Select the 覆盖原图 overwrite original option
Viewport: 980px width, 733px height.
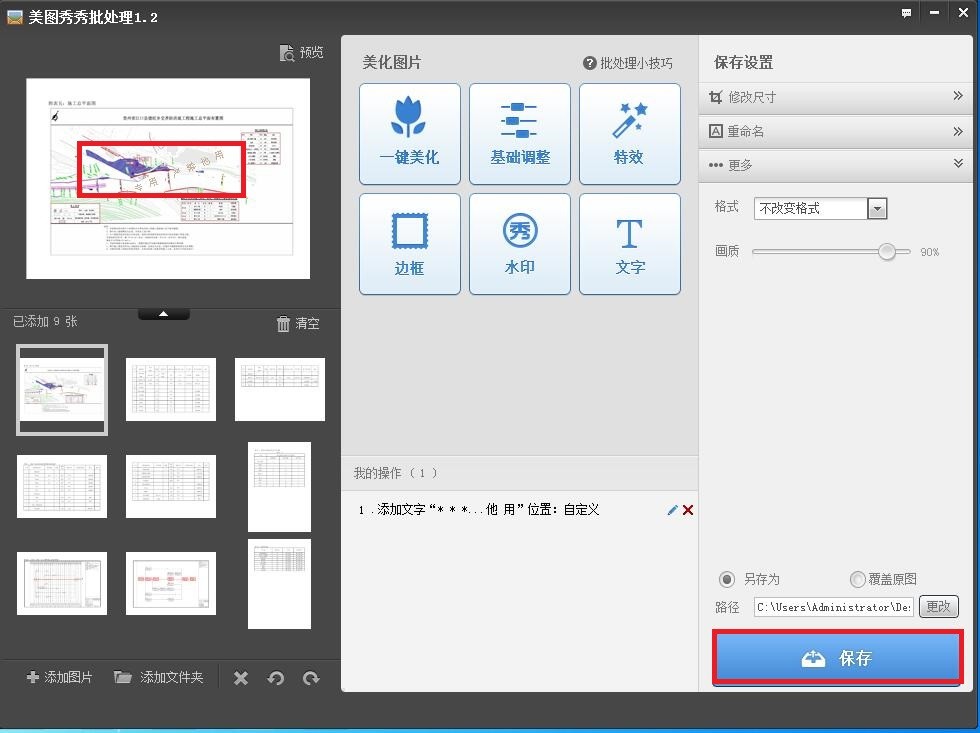pyautogui.click(x=857, y=579)
